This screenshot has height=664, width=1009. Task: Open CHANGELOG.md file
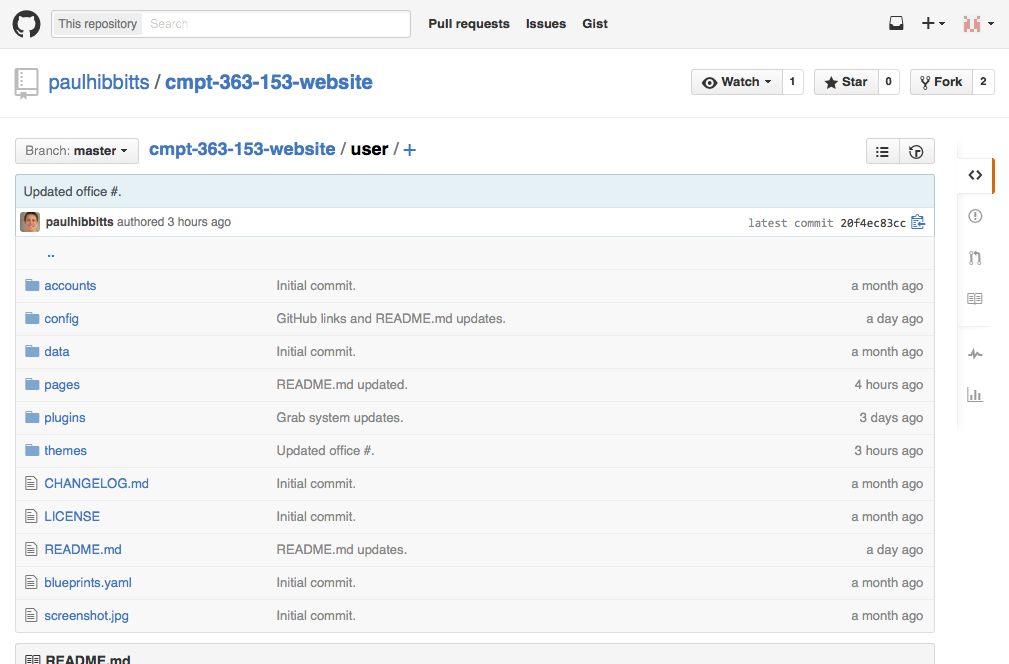[x=97, y=483]
